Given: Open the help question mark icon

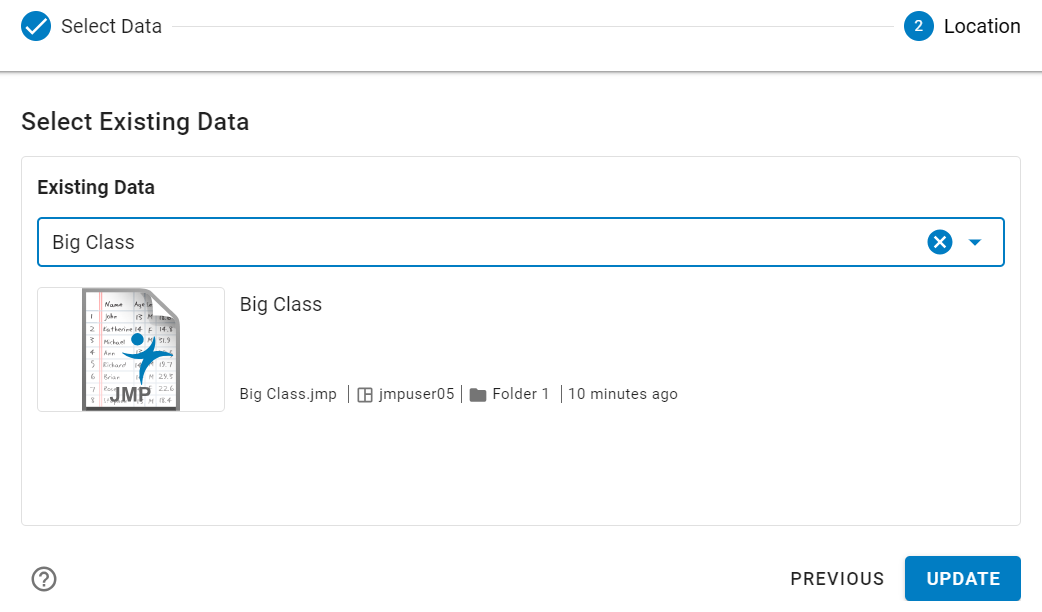Looking at the screenshot, I should click(42, 578).
